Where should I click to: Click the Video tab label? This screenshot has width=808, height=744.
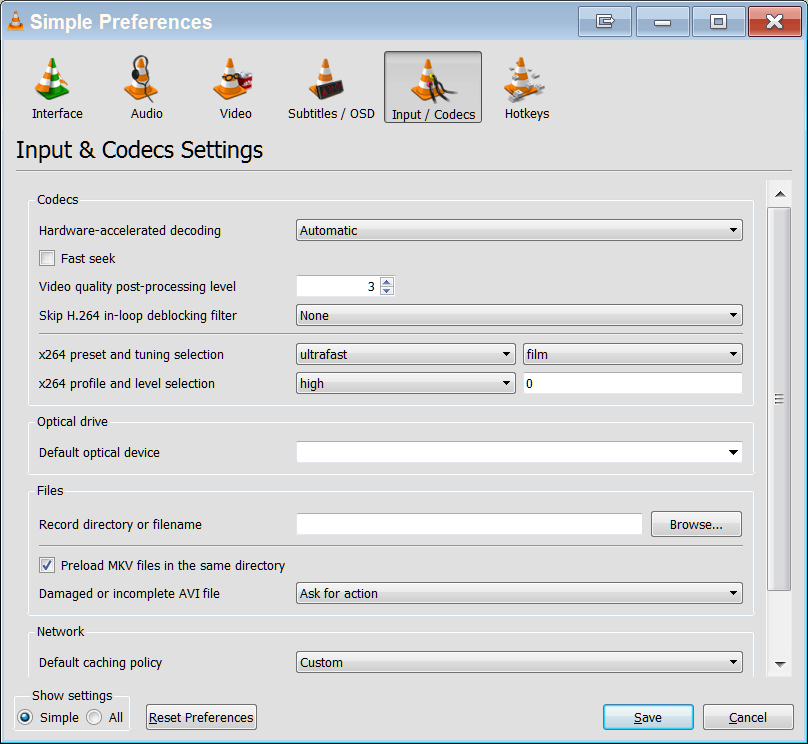235,113
